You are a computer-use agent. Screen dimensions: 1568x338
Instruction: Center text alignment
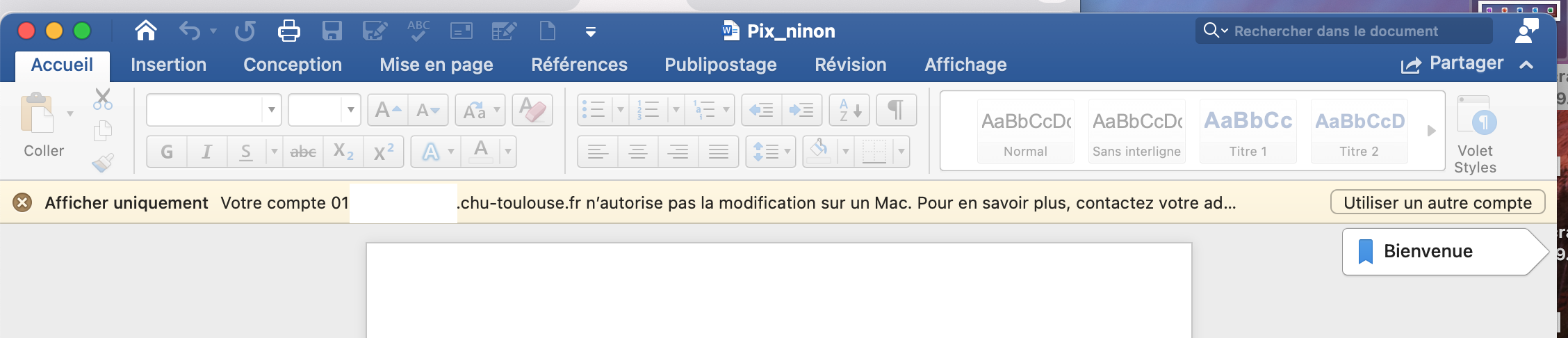pos(638,152)
